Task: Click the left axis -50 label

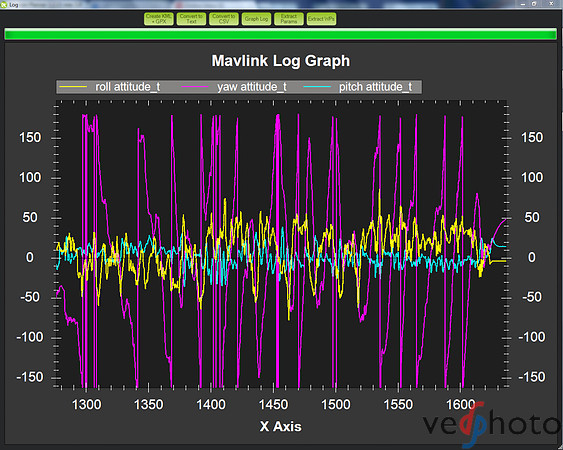Action: tap(30, 297)
